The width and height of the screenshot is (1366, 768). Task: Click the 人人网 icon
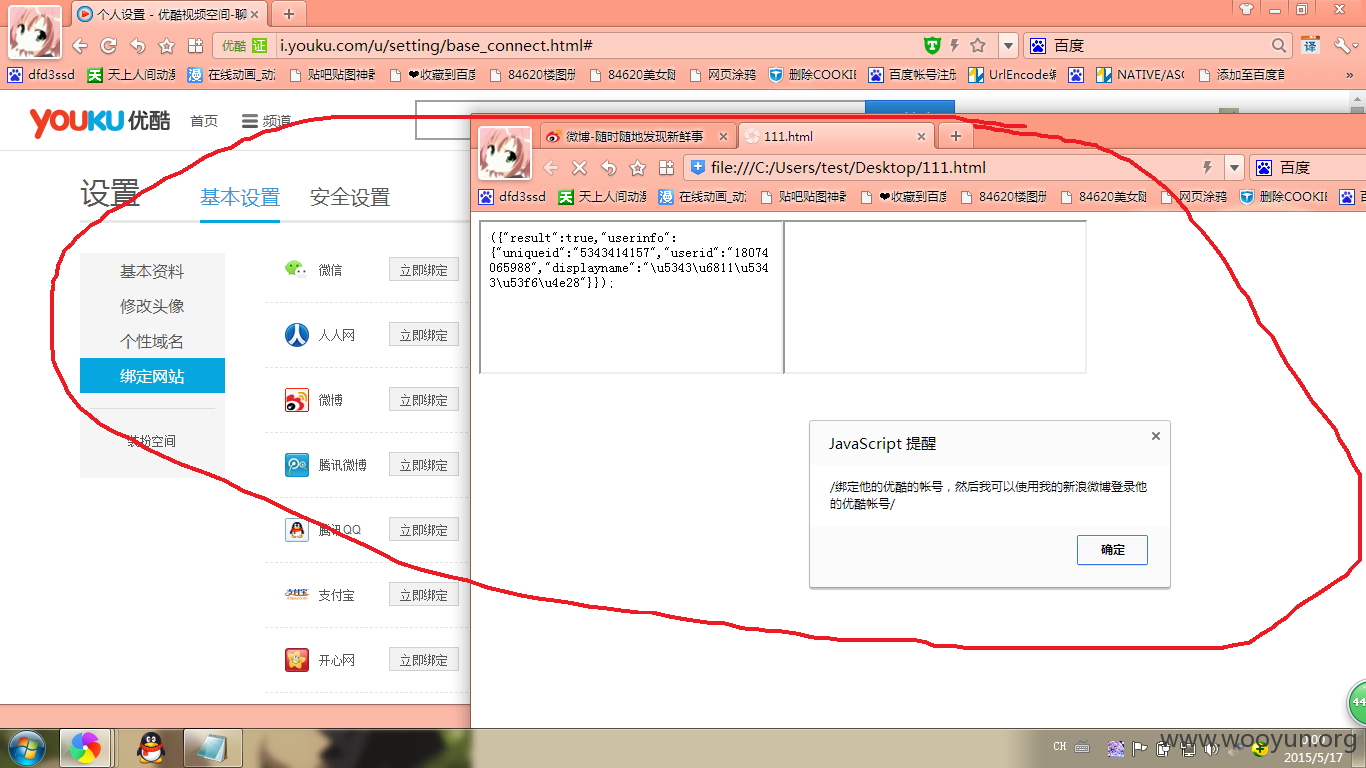coord(297,335)
